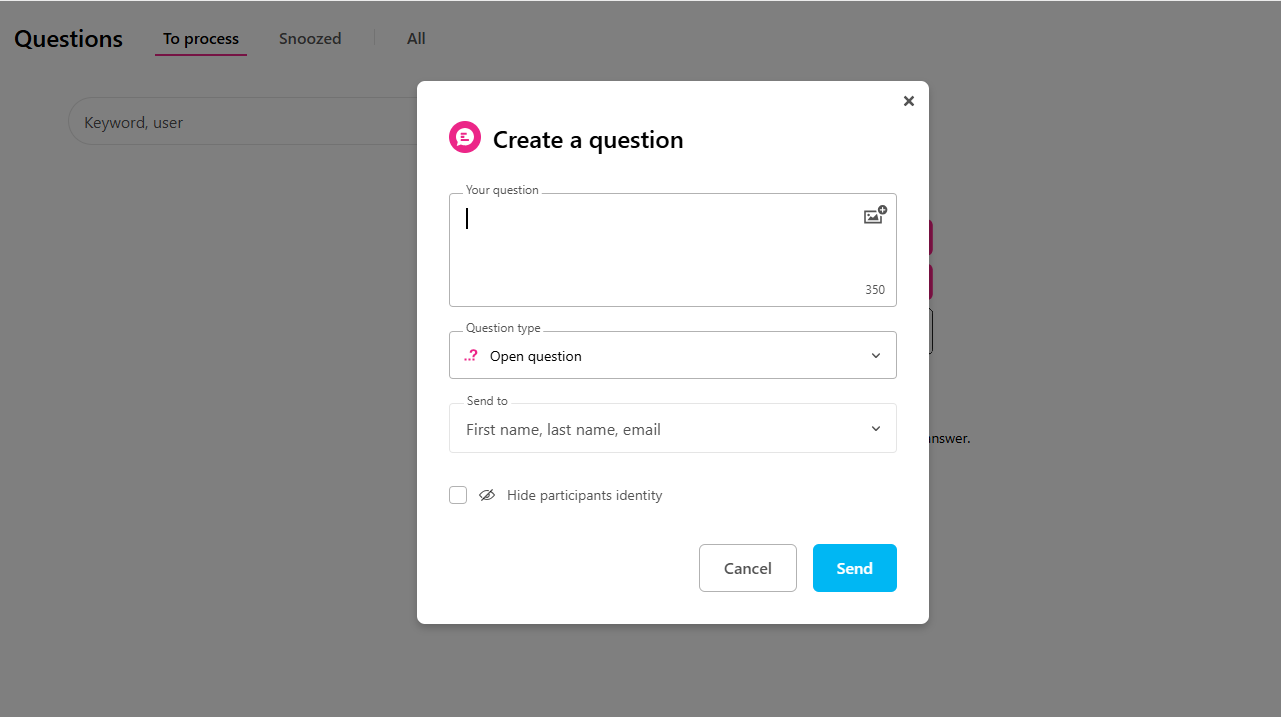Screen dimensions: 1281x717
Task: Switch to the To process tab
Action: (201, 39)
